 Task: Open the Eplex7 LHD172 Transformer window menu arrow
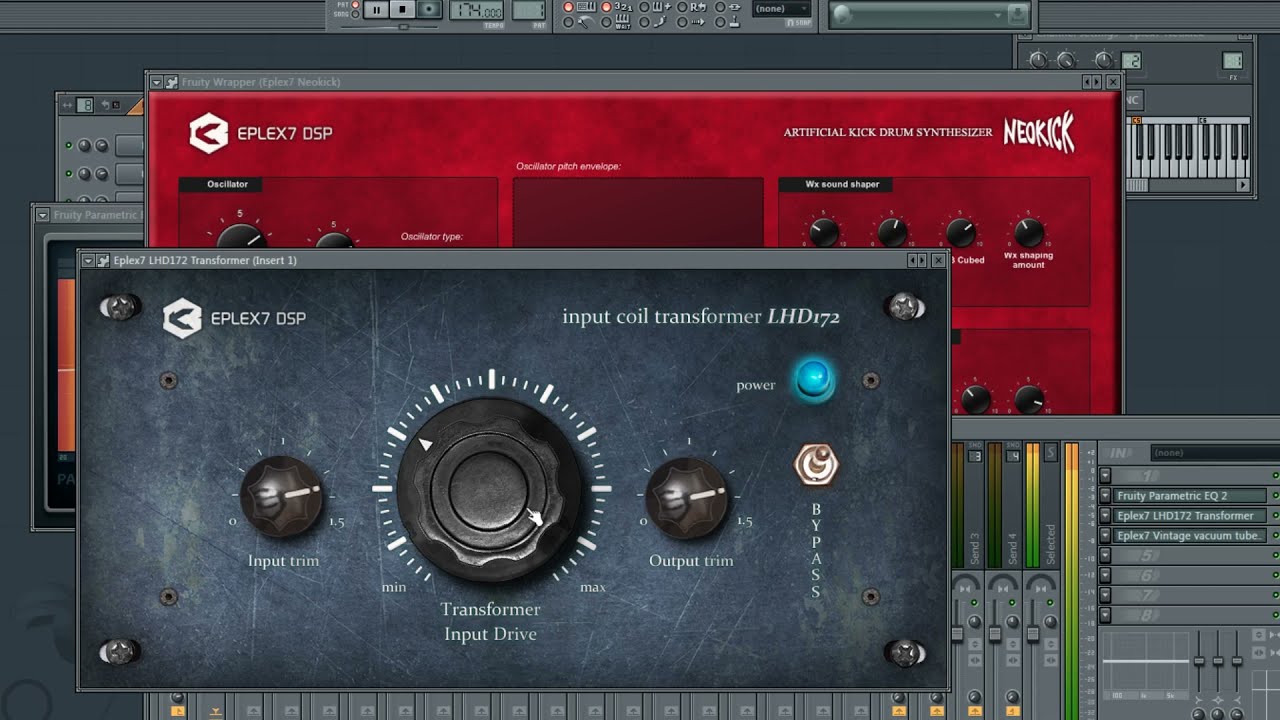[88, 260]
